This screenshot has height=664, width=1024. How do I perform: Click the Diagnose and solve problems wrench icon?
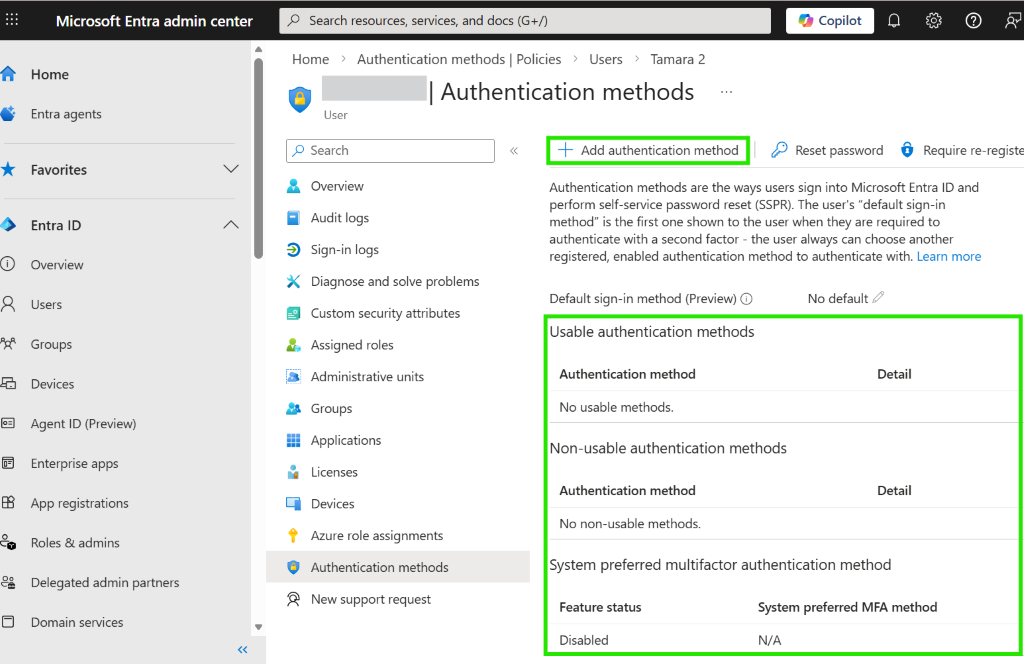coord(293,281)
